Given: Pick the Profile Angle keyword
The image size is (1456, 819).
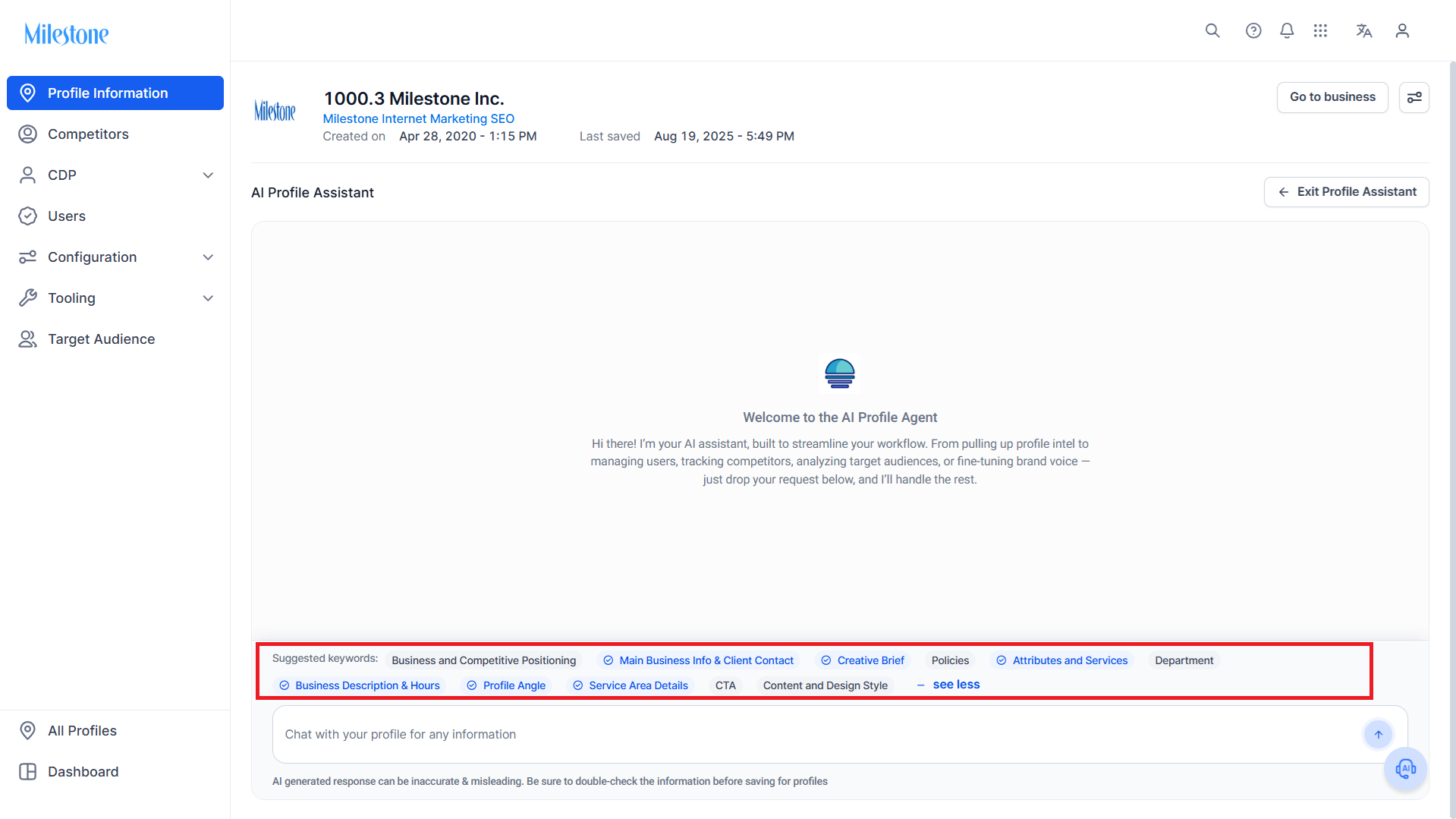Looking at the screenshot, I should (506, 685).
